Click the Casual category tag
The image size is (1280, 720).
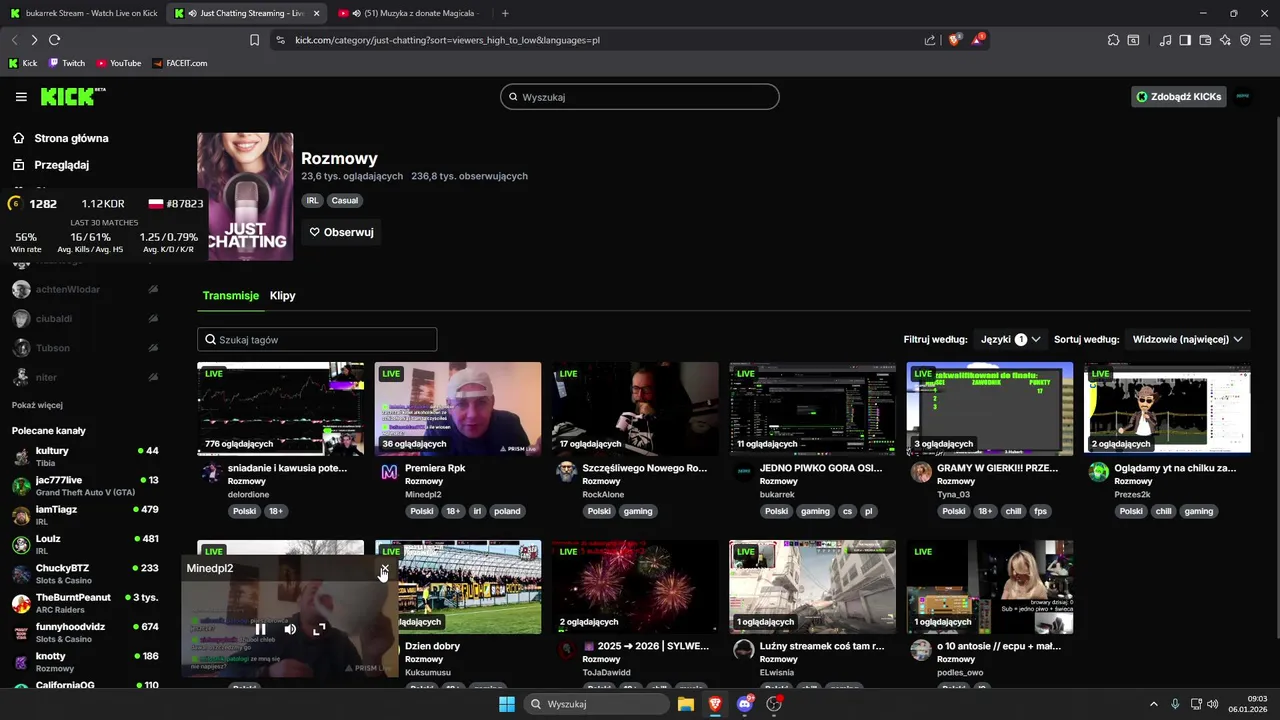(x=345, y=200)
